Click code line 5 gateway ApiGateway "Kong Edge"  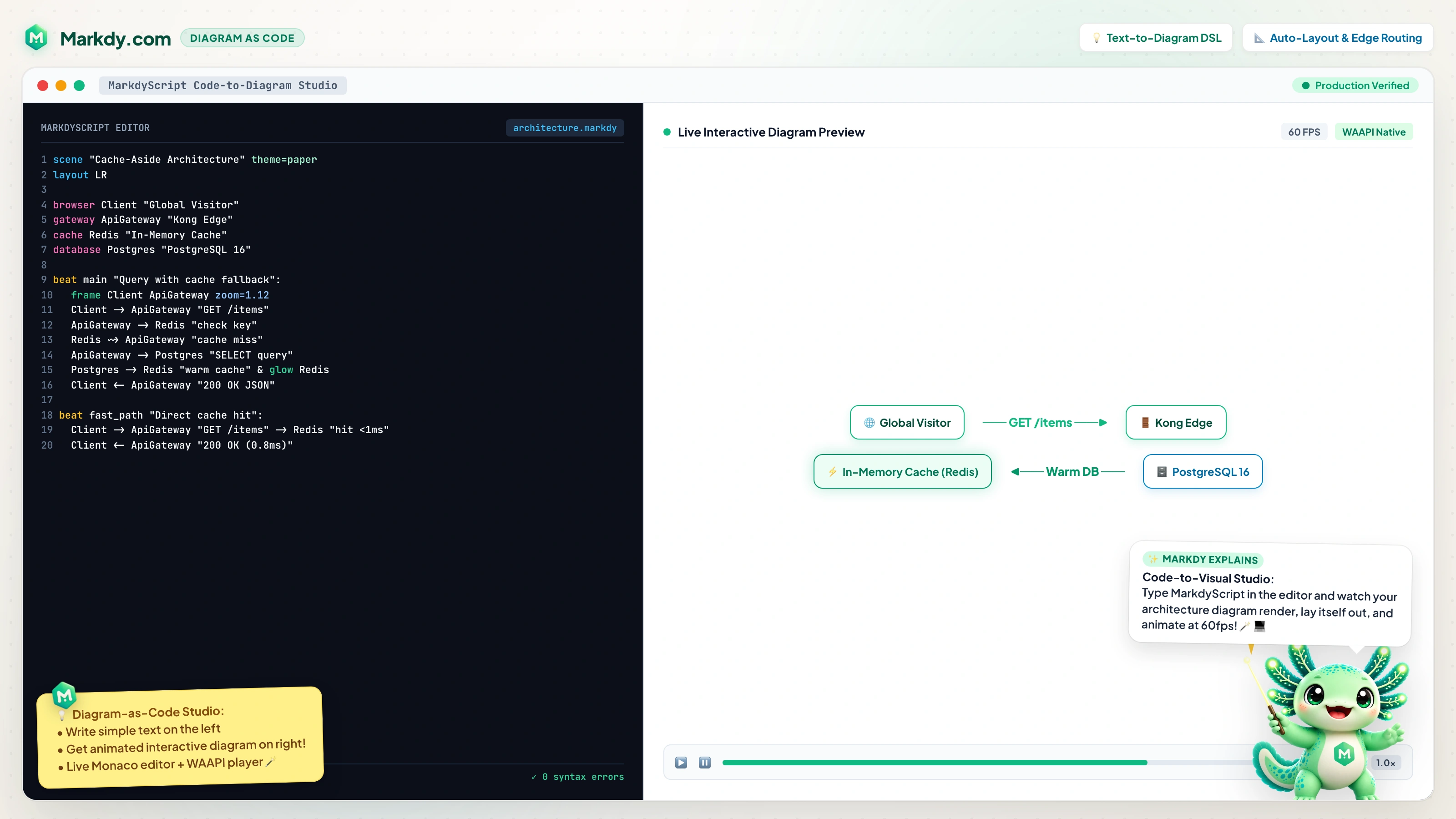point(143,219)
